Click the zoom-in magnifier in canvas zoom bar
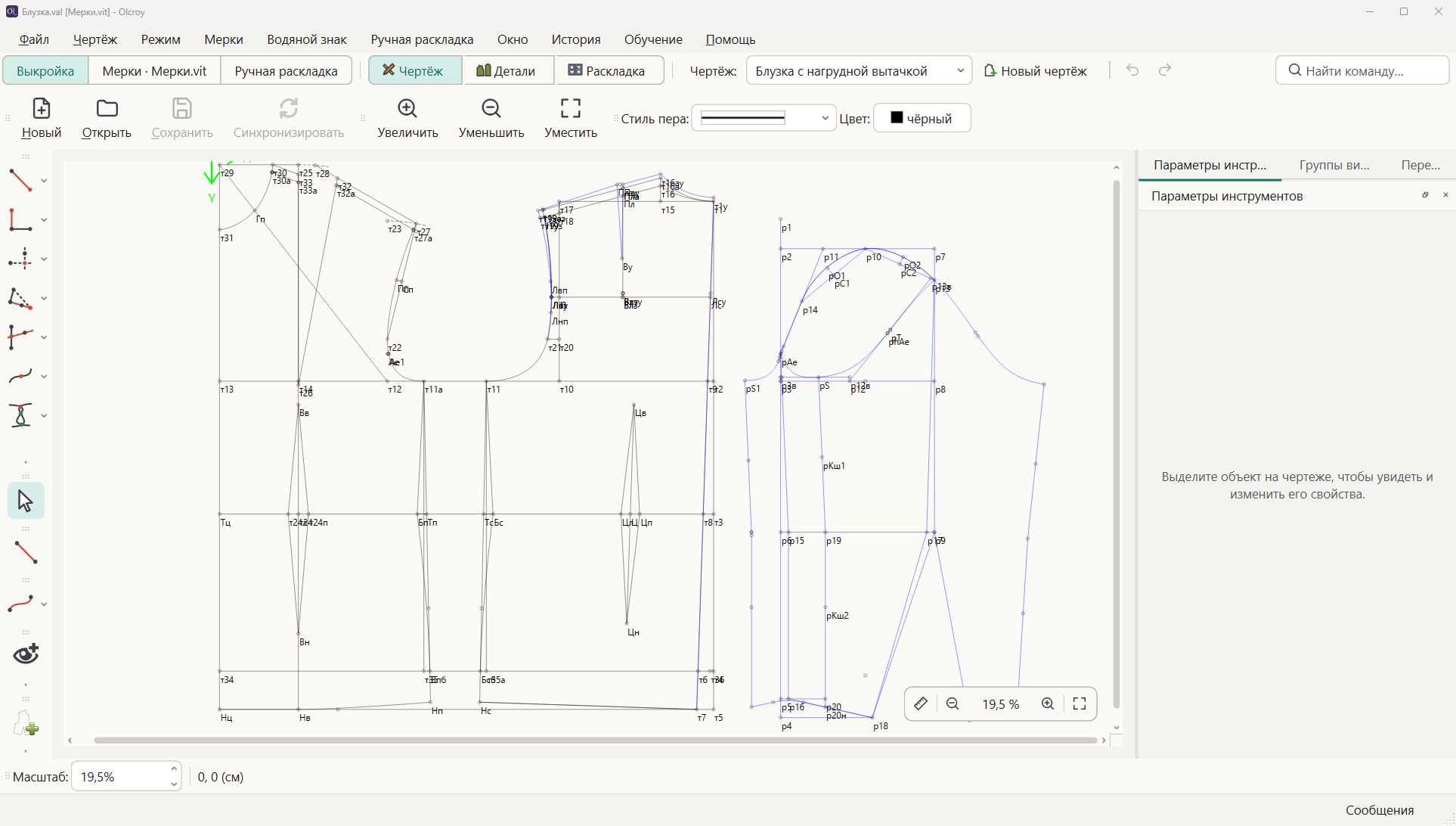 click(x=1048, y=703)
